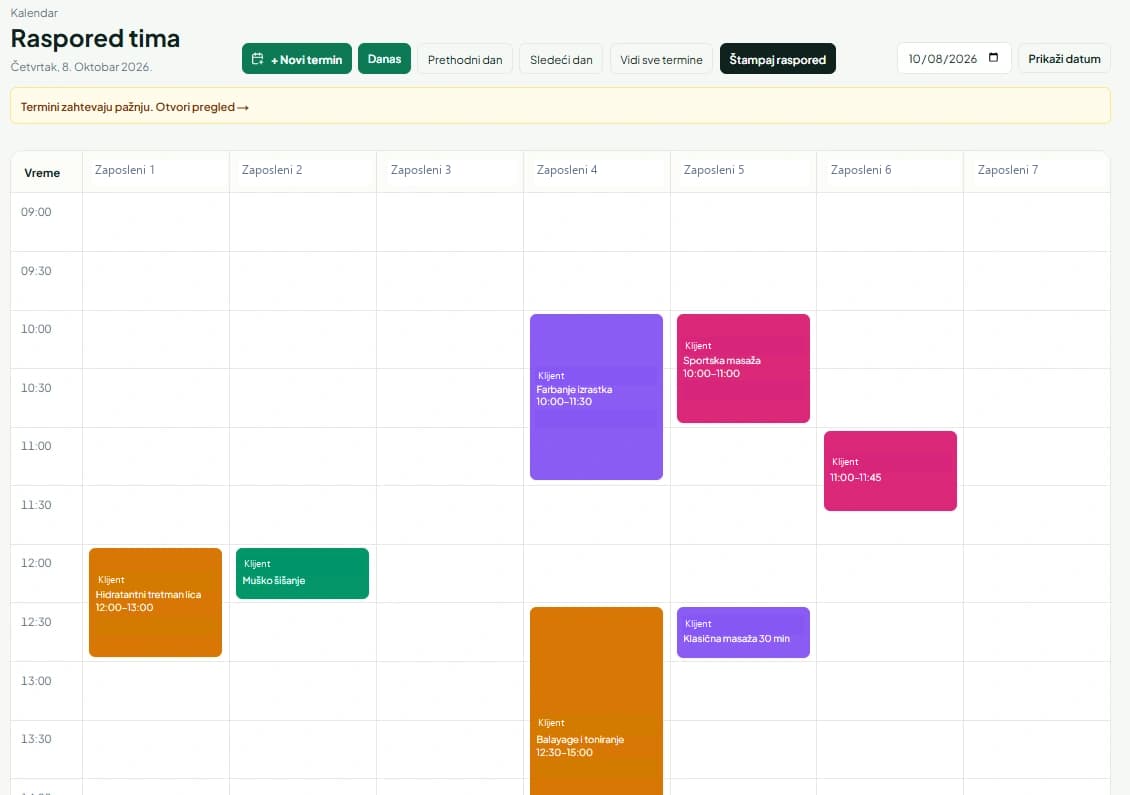Open the Balayage i toniranje appointment
The image size is (1130, 795).
click(596, 701)
